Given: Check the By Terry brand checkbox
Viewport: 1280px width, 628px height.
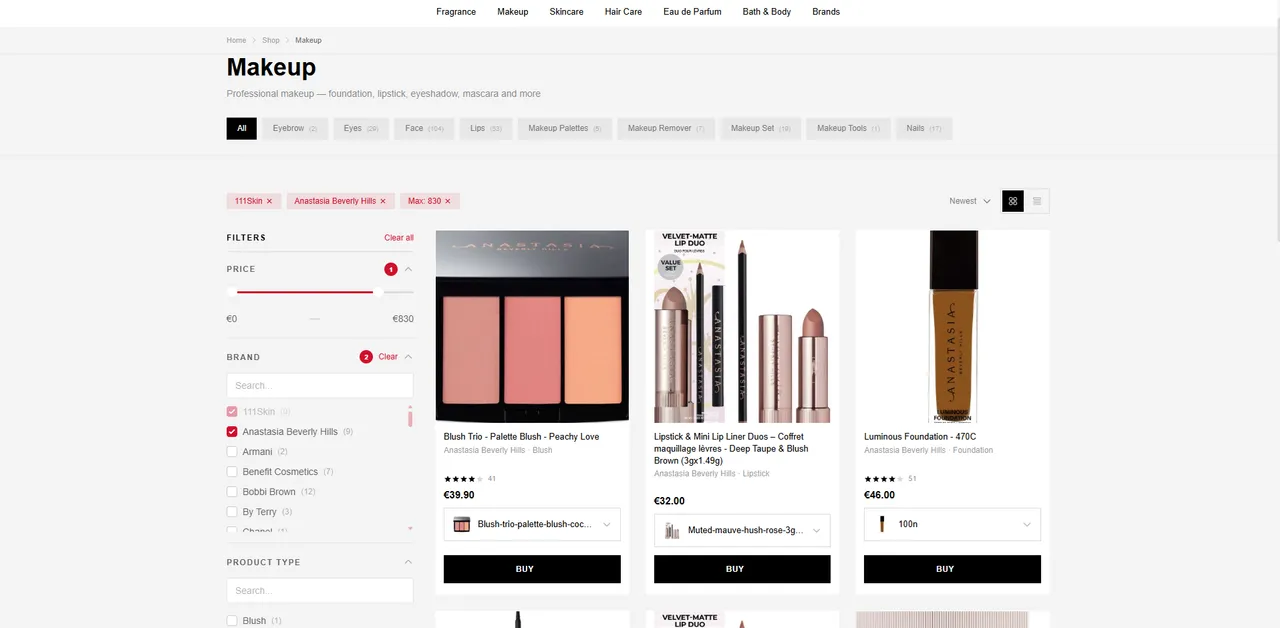Looking at the screenshot, I should click(x=232, y=512).
